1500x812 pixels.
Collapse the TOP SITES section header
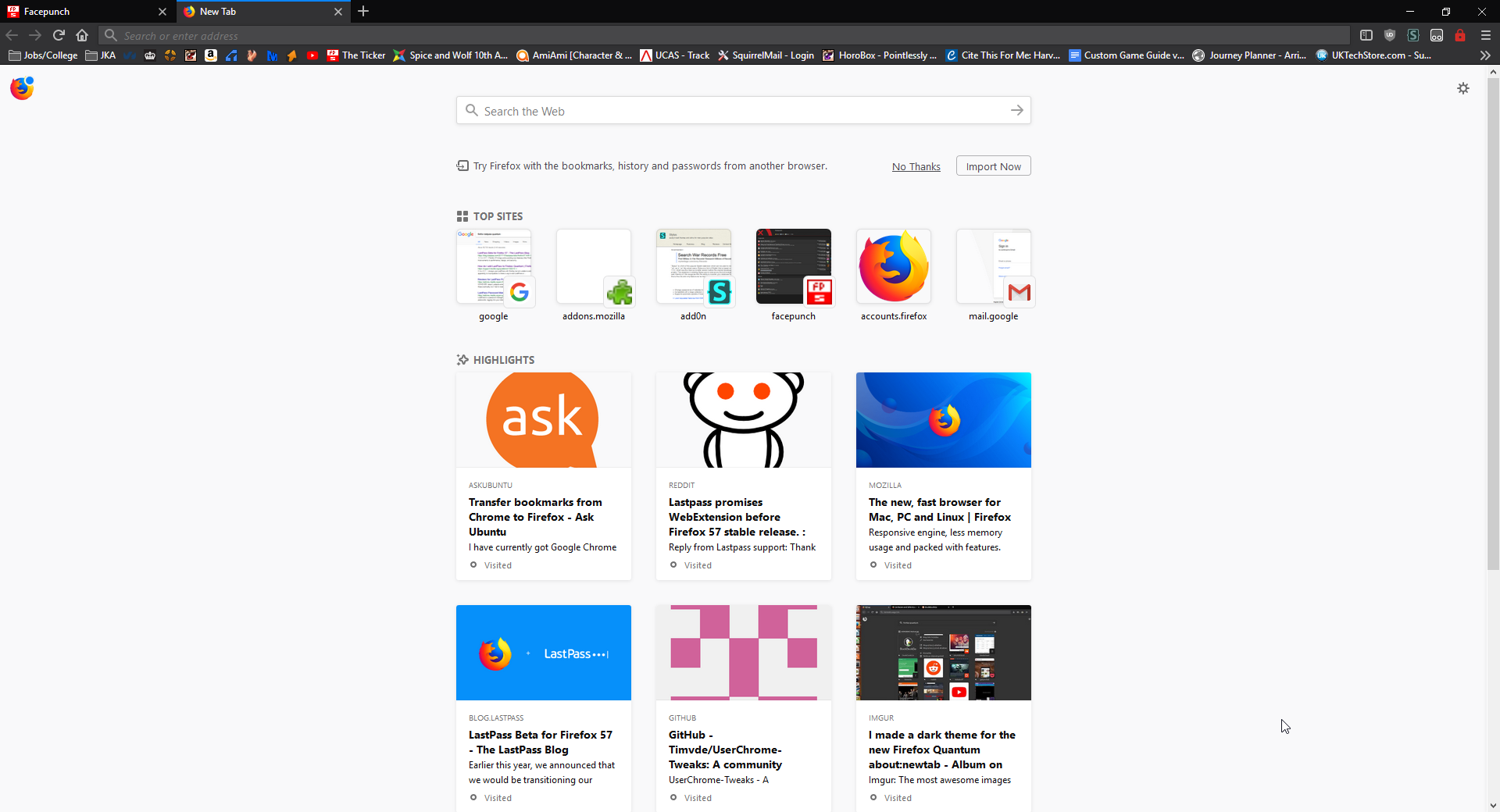point(490,216)
